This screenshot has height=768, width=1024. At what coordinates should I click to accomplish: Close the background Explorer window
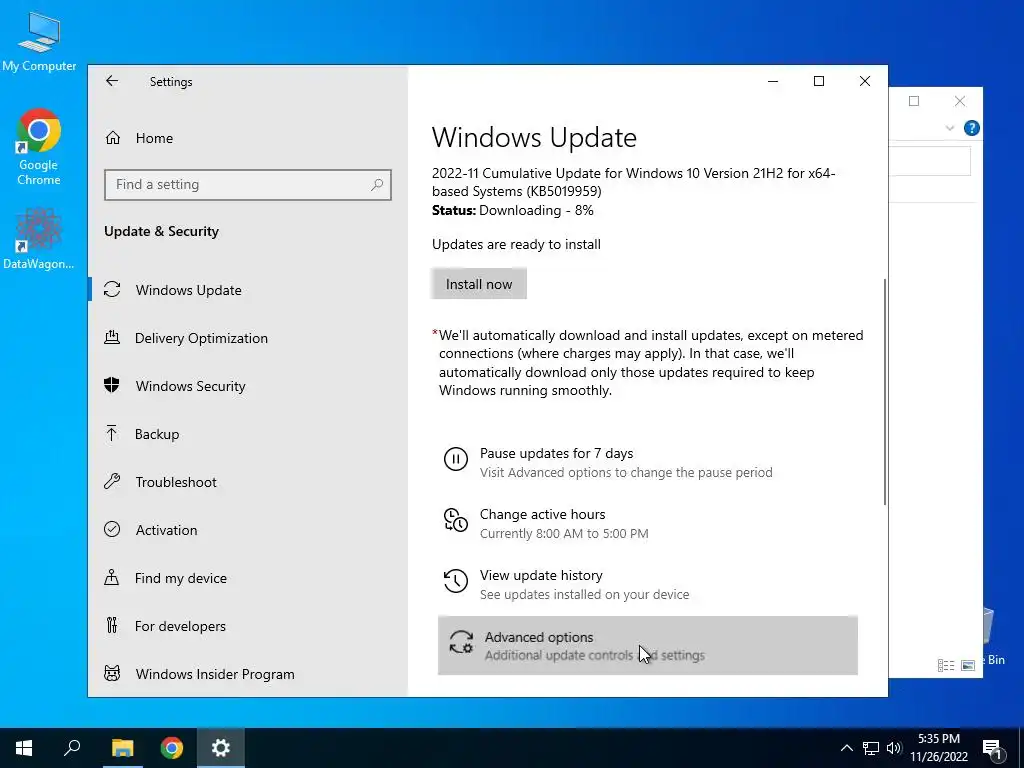tap(959, 101)
